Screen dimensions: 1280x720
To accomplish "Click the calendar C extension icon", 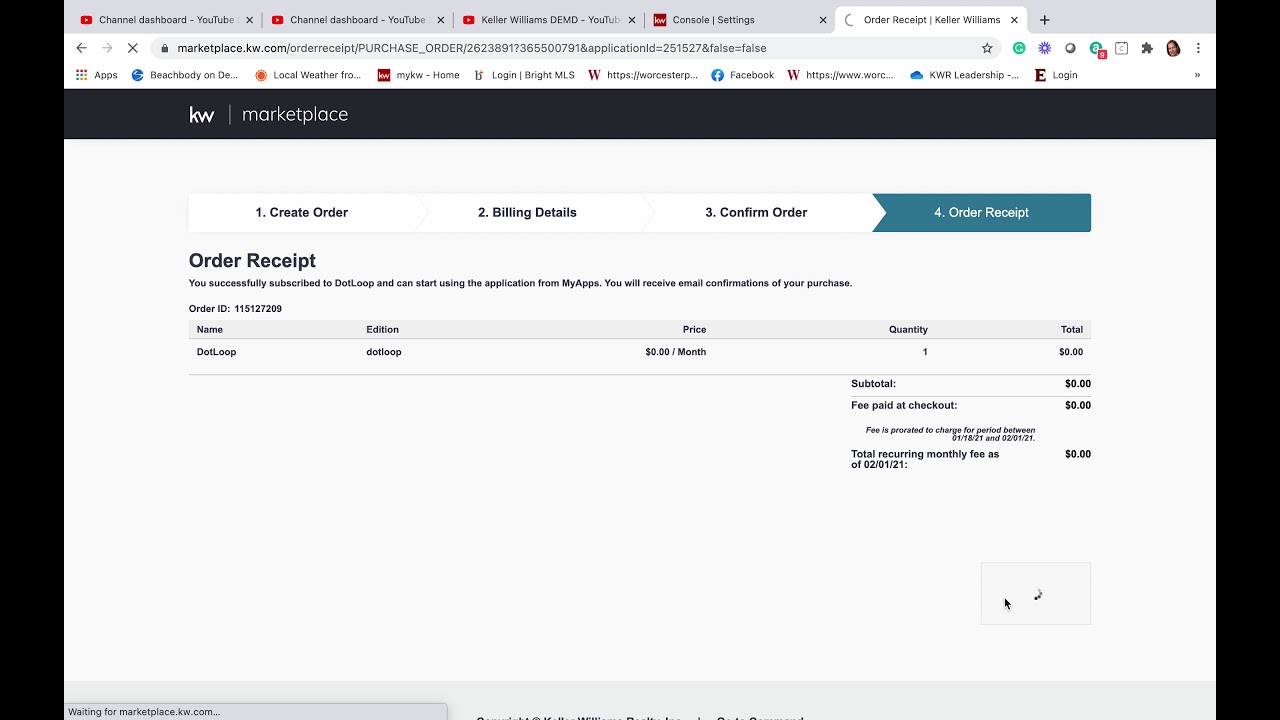I will (x=1122, y=48).
